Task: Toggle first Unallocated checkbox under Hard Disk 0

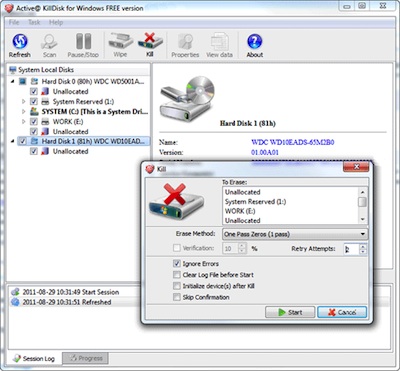Action: coord(34,91)
